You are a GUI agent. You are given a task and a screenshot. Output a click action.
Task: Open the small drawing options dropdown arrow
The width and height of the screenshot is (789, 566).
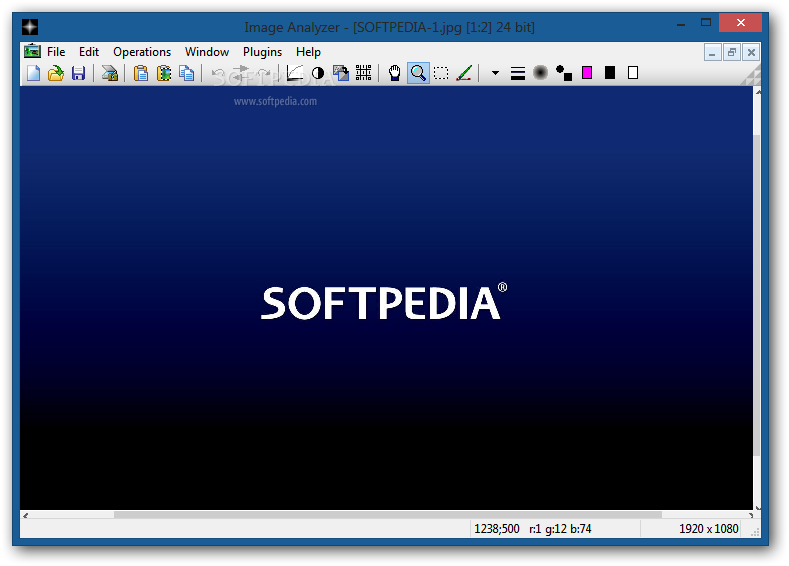tap(495, 73)
